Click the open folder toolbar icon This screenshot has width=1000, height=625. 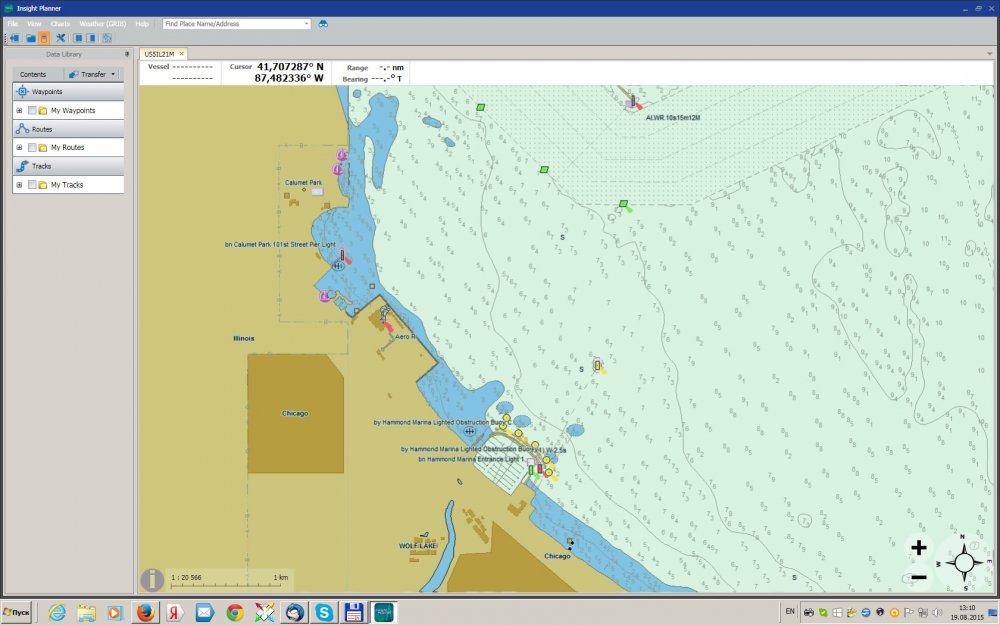click(x=30, y=38)
